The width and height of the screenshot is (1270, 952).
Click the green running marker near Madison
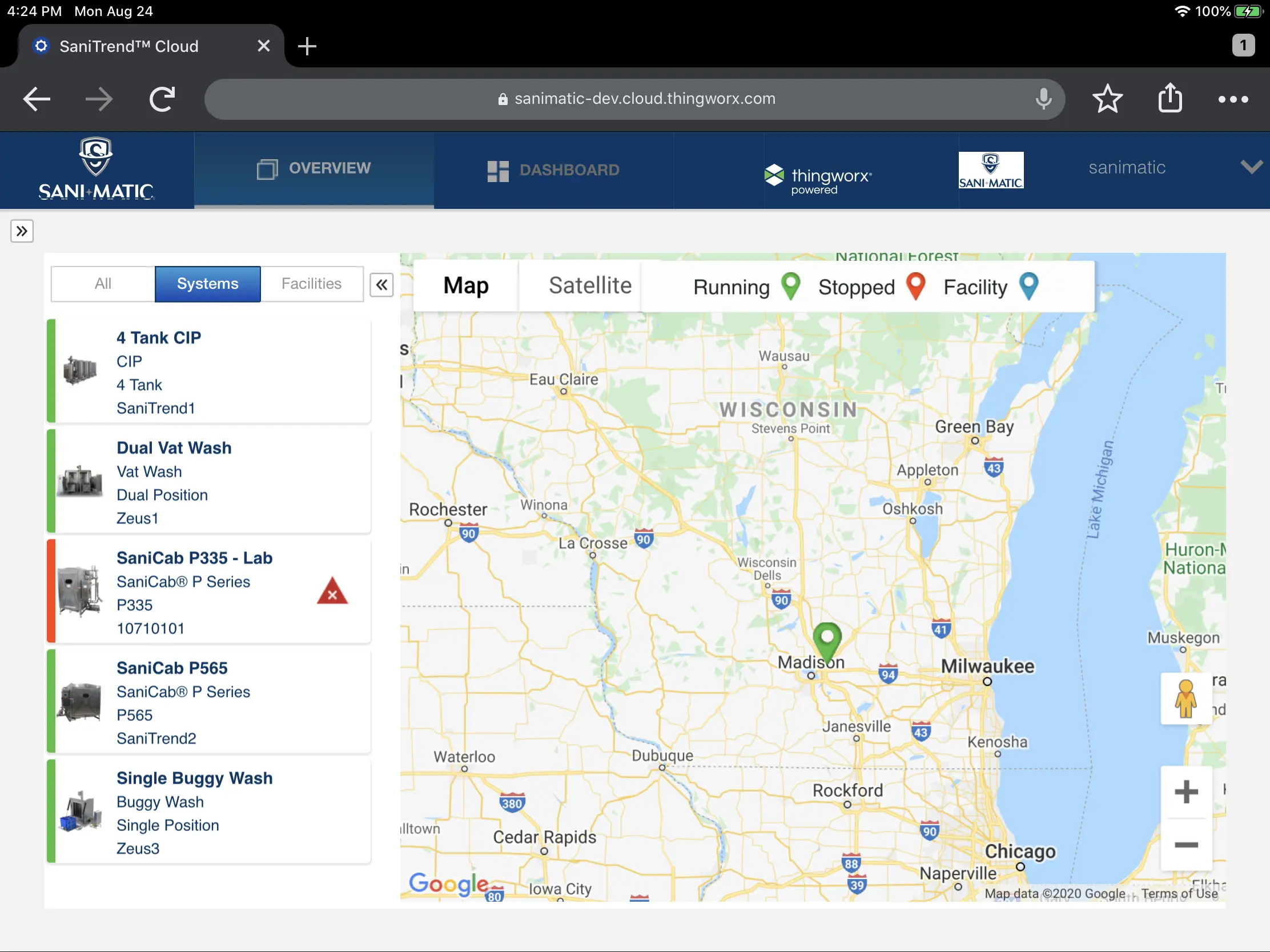click(827, 639)
